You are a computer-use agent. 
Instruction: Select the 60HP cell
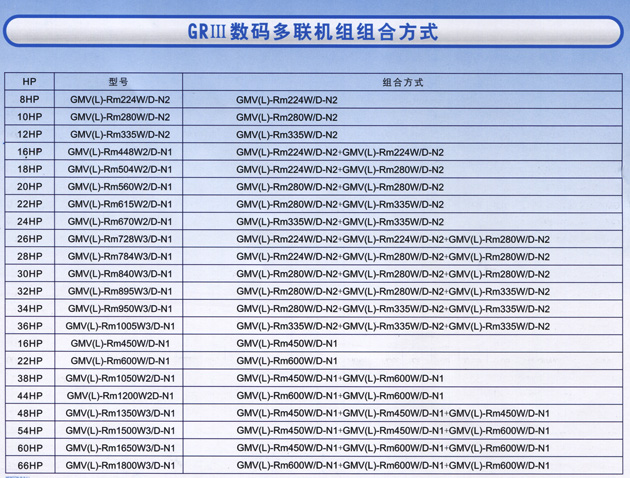pos(30,448)
